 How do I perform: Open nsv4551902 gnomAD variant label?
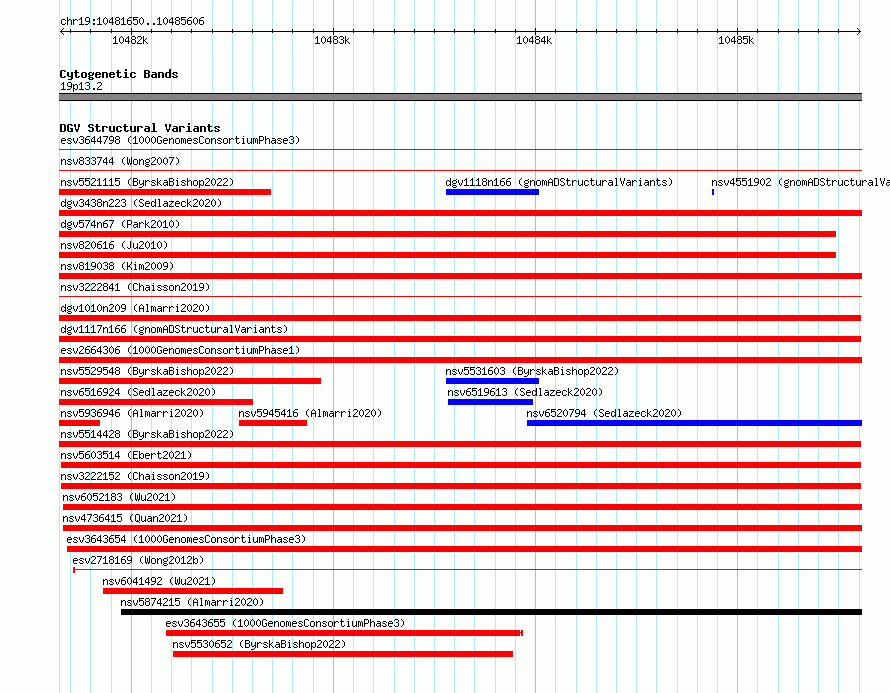800,182
